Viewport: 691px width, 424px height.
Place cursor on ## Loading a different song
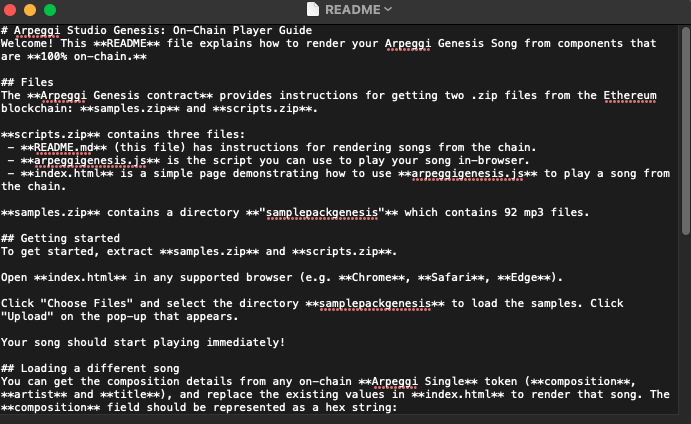tap(90, 368)
